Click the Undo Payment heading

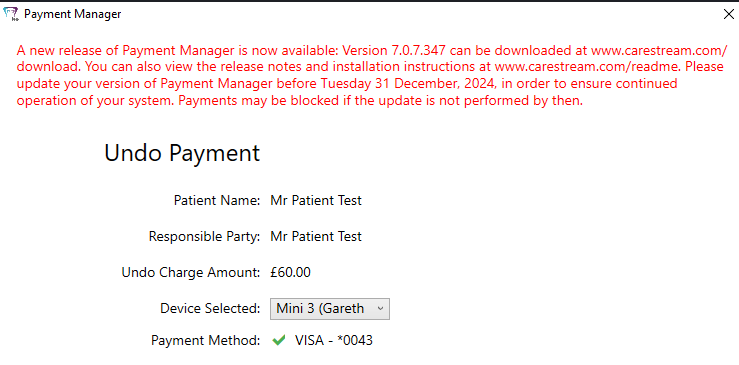click(182, 153)
